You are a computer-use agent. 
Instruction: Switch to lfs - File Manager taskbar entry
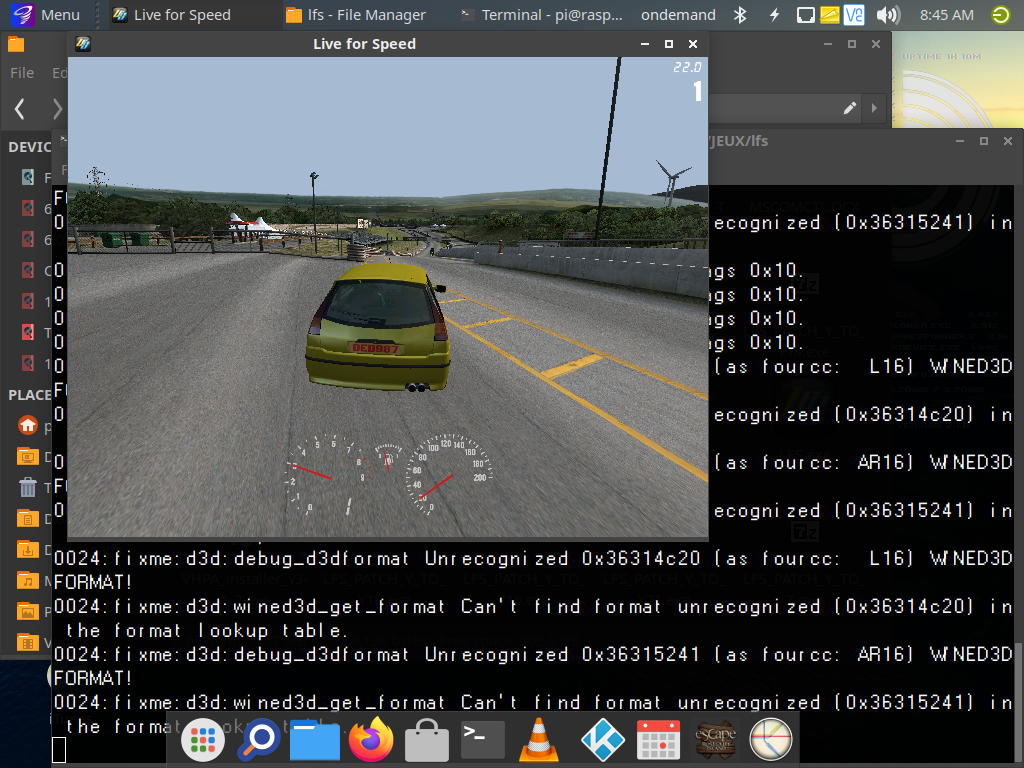[x=356, y=14]
